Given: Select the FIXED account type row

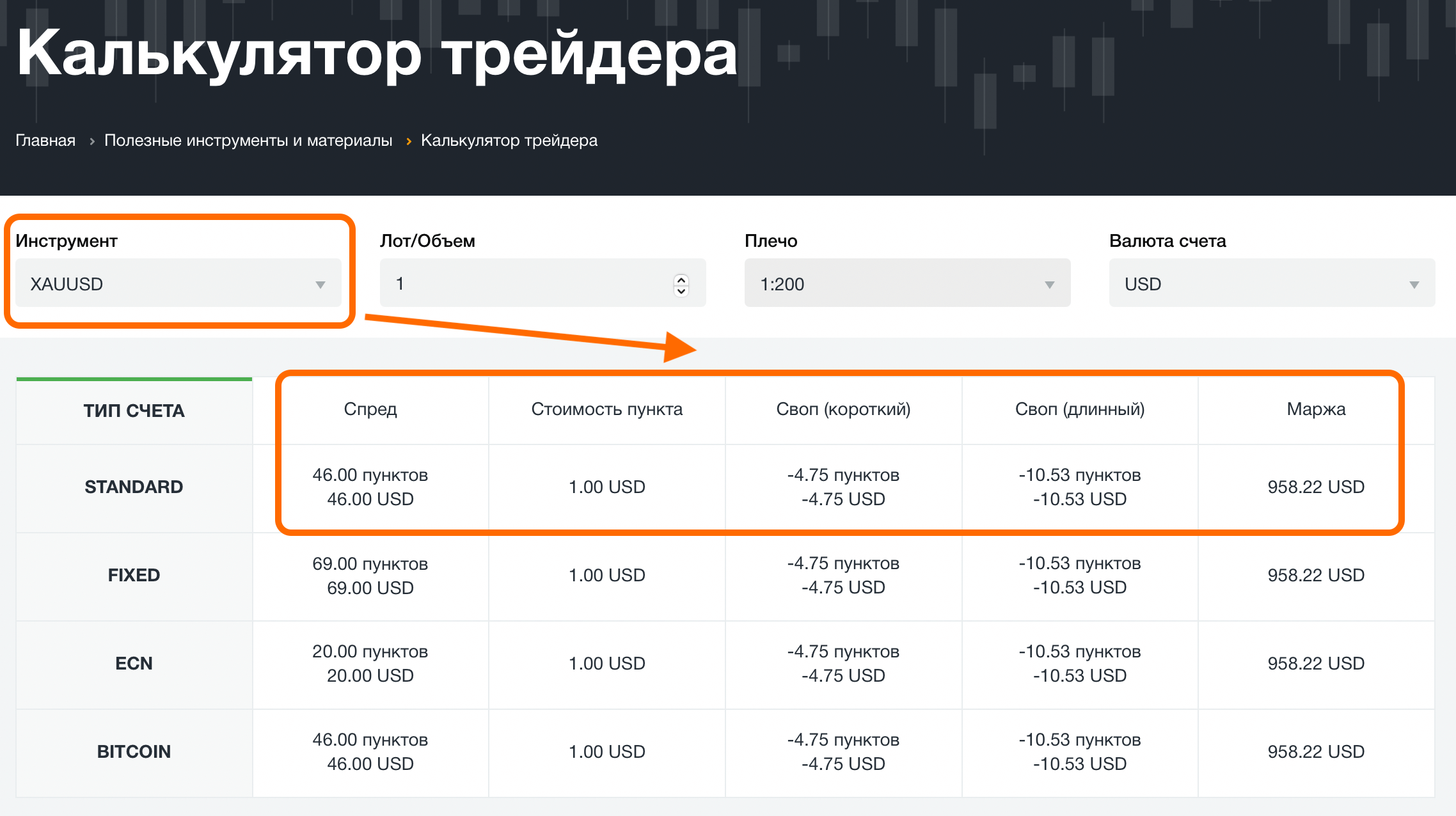Looking at the screenshot, I should pos(134,575).
